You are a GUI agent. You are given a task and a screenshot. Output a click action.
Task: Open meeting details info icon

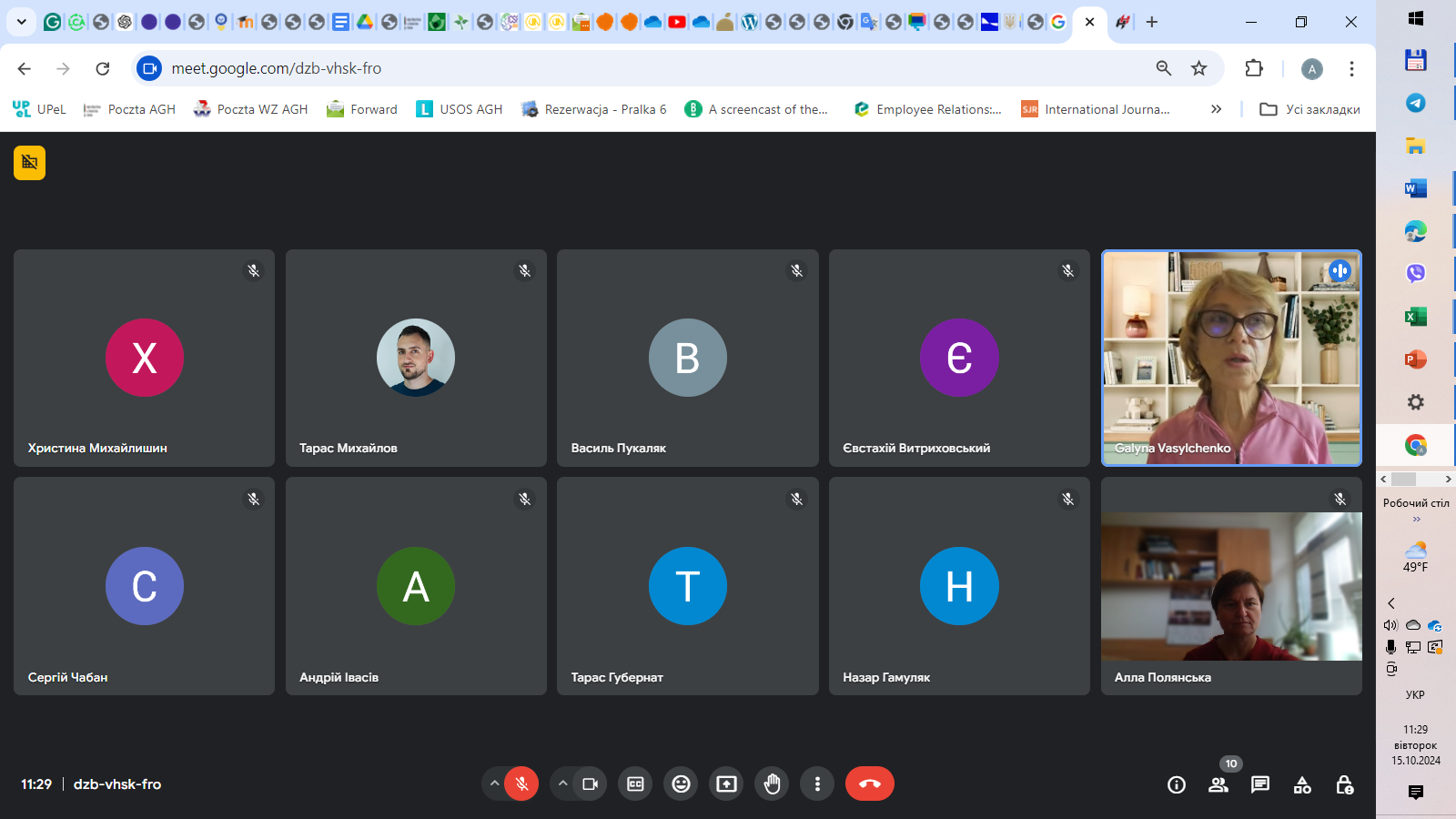(x=1176, y=784)
